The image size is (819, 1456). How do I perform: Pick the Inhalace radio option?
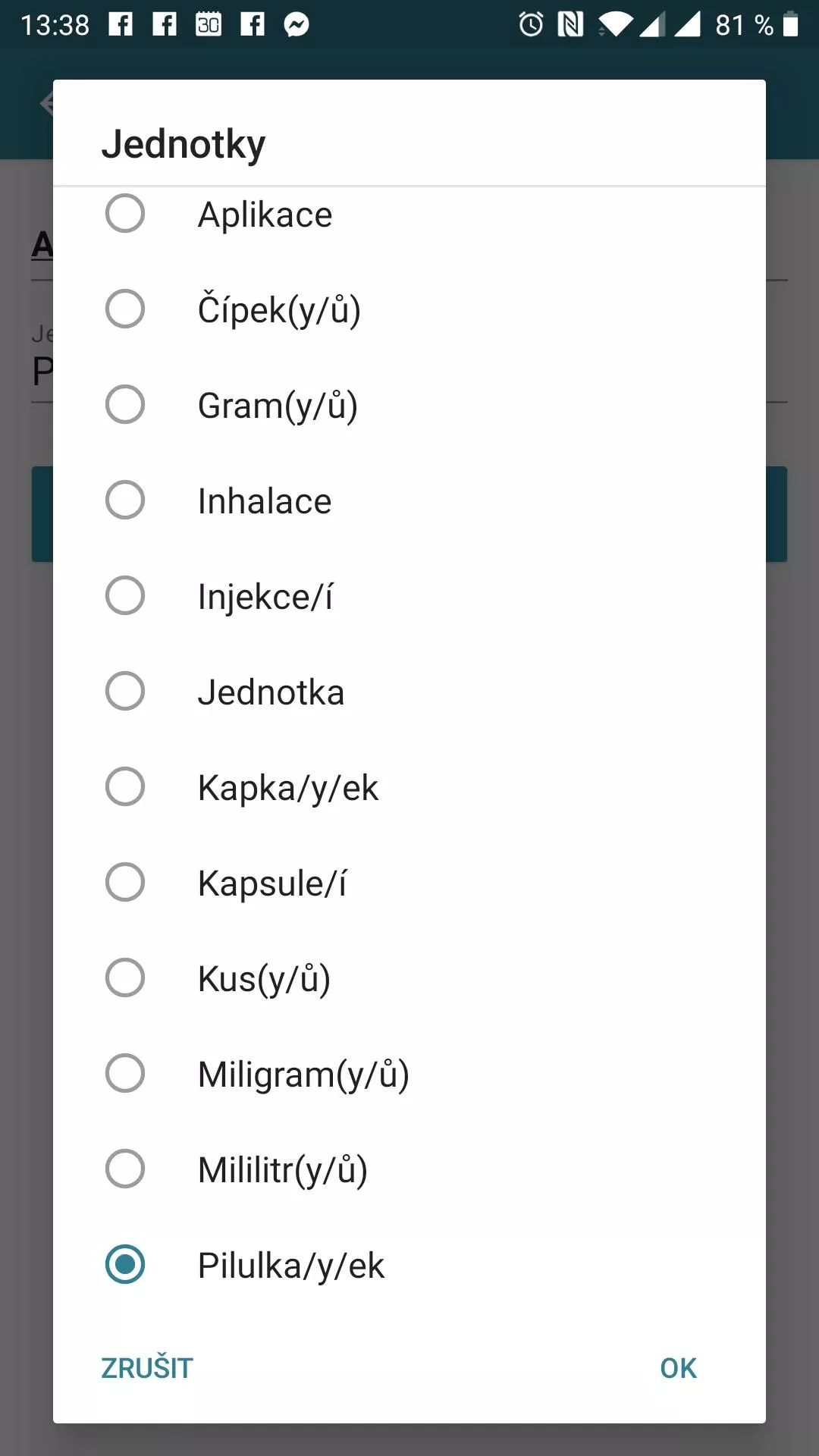click(125, 500)
